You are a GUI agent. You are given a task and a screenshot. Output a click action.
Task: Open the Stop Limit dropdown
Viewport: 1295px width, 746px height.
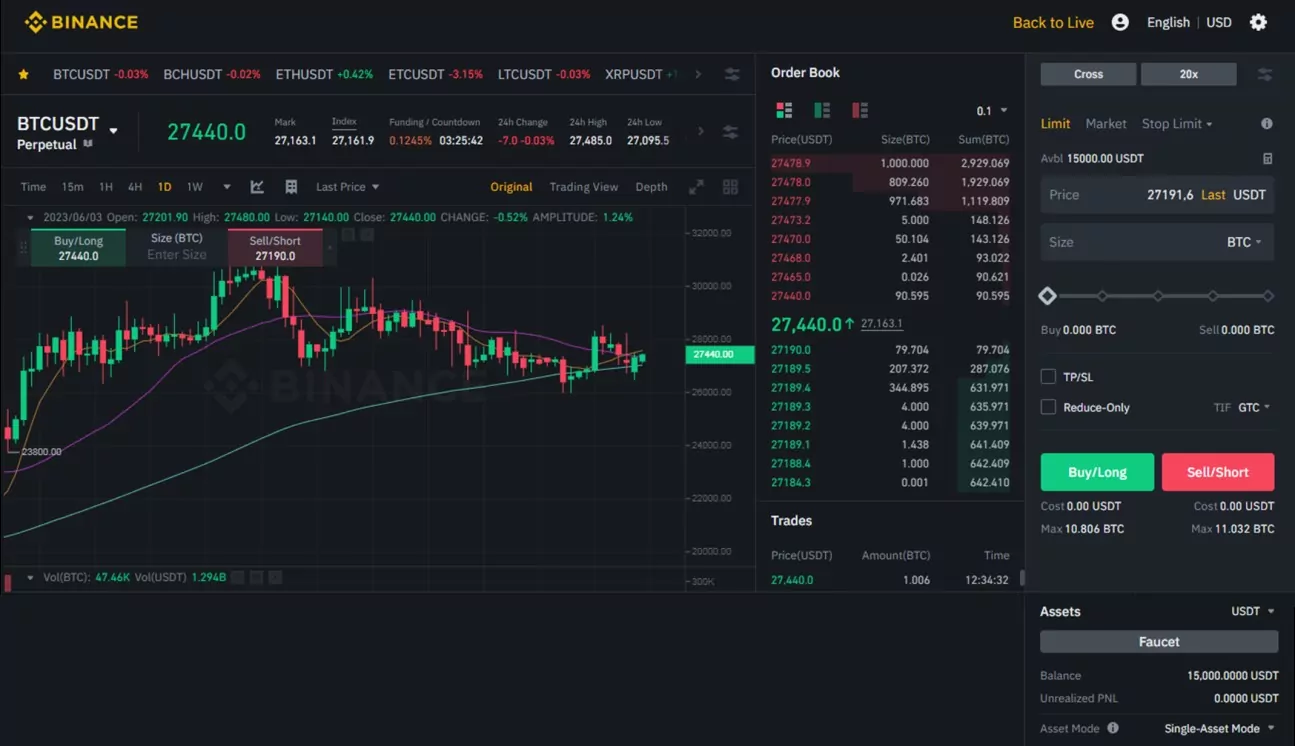pyautogui.click(x=1177, y=124)
